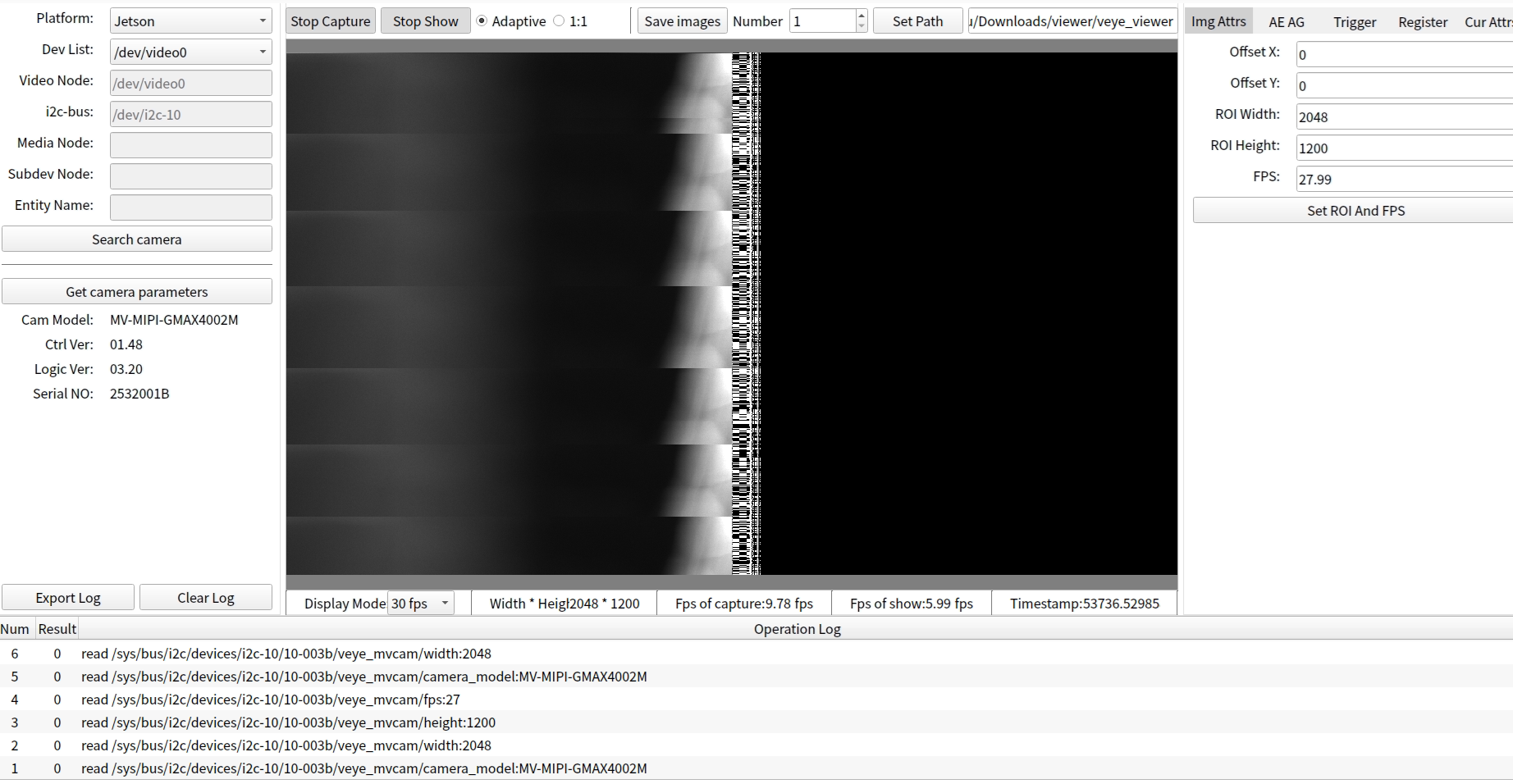The height and width of the screenshot is (784, 1513).
Task: Select the Adaptive radio button
Action: 482,21
